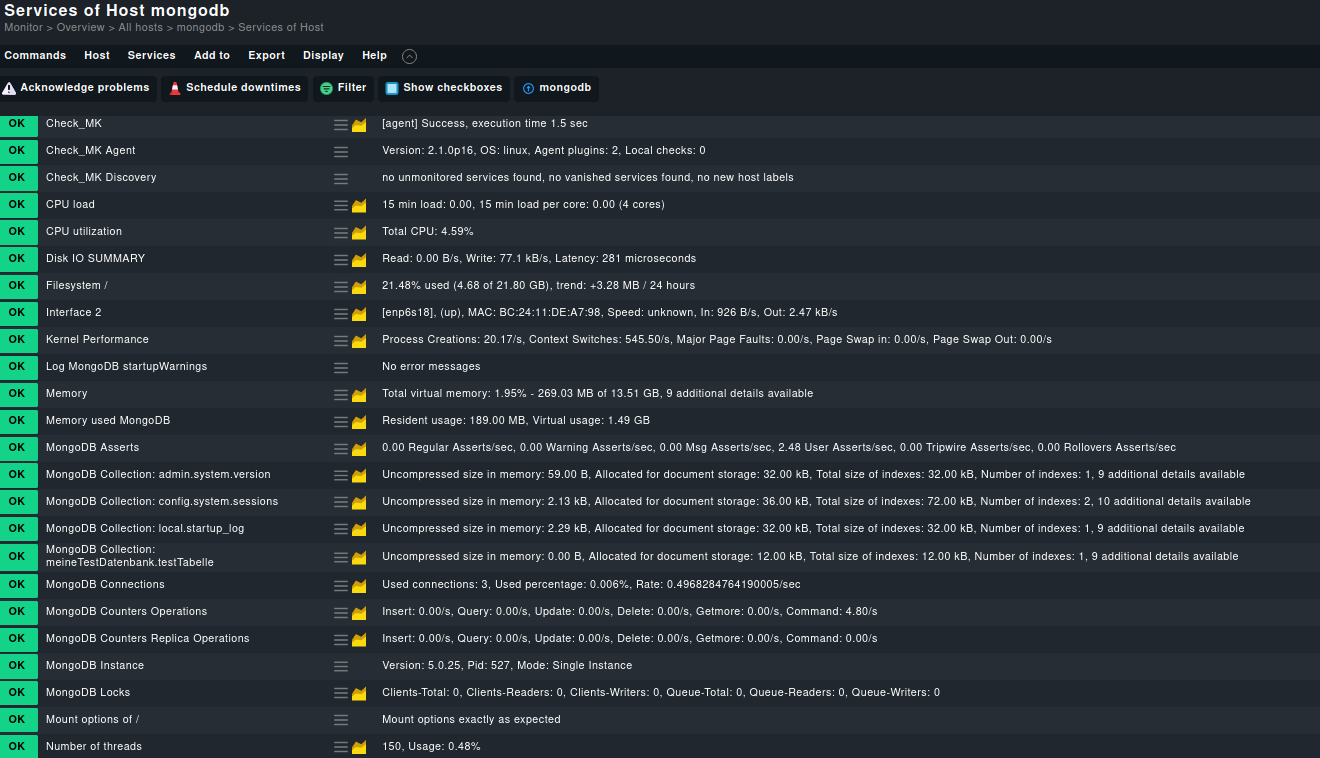Open graph icon for MongoDB Locks
Image resolution: width=1320 pixels, height=758 pixels.
point(359,693)
